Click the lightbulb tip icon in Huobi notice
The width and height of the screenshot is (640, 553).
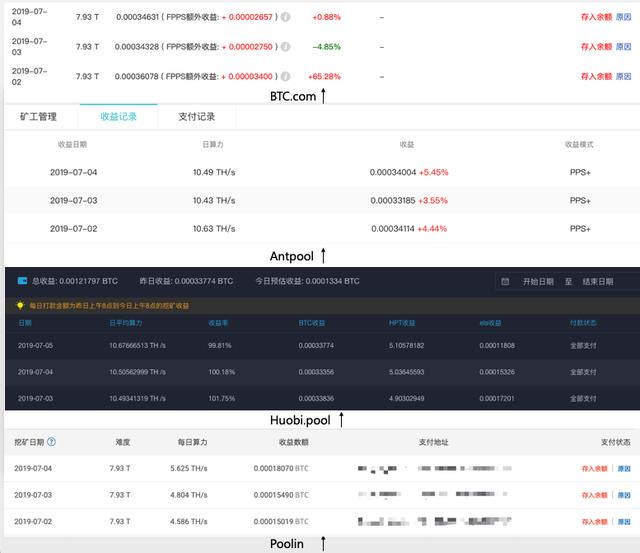pos(20,305)
